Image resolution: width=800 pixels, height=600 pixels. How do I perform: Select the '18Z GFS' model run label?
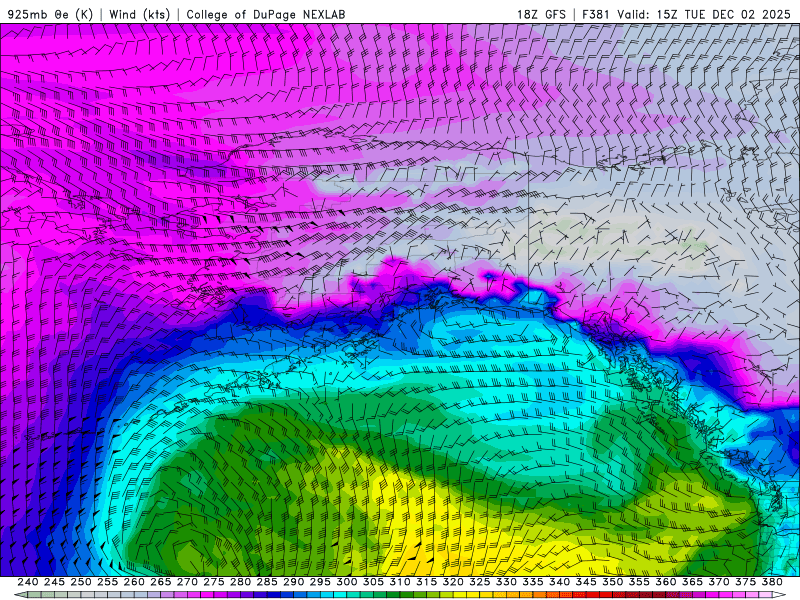tap(541, 14)
